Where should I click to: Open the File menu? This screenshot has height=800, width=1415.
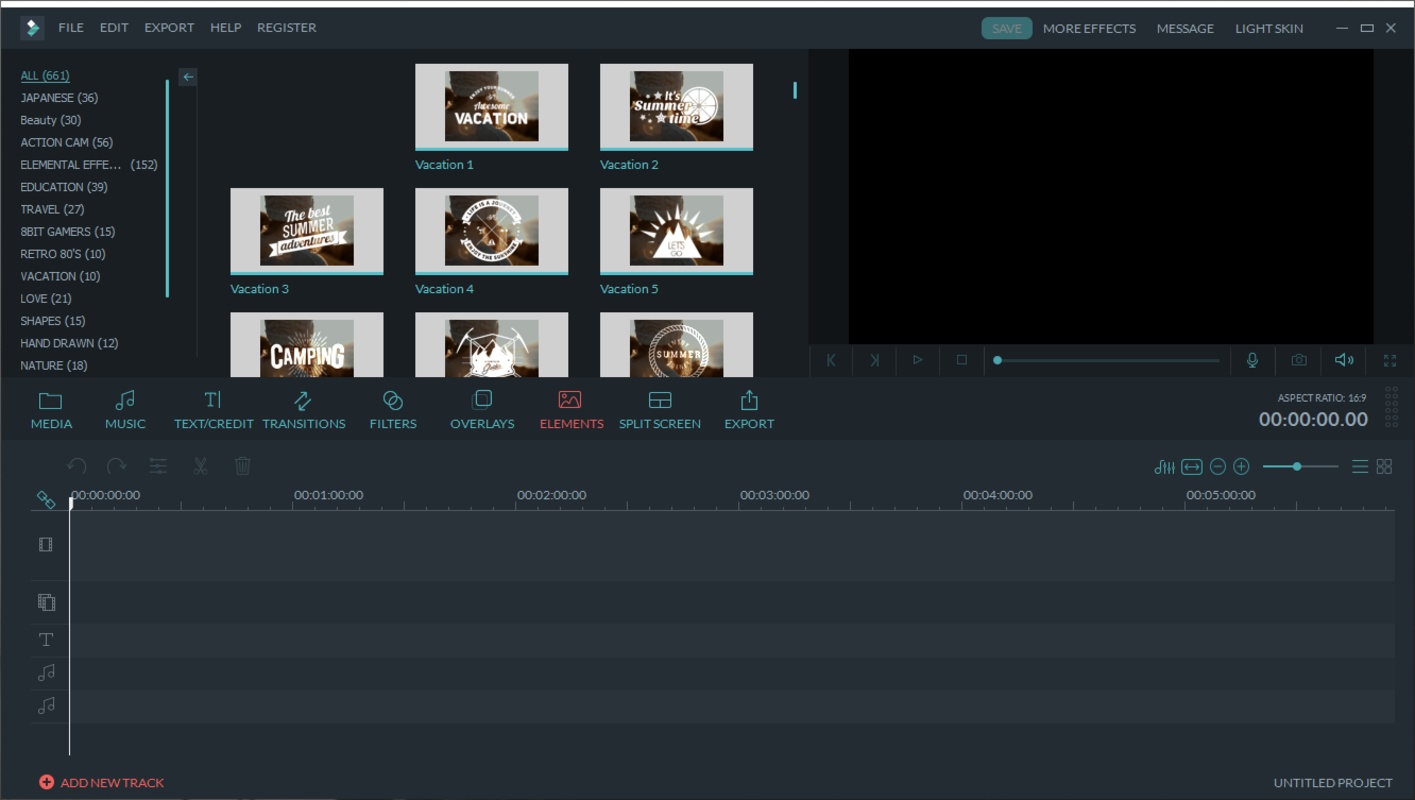(71, 28)
